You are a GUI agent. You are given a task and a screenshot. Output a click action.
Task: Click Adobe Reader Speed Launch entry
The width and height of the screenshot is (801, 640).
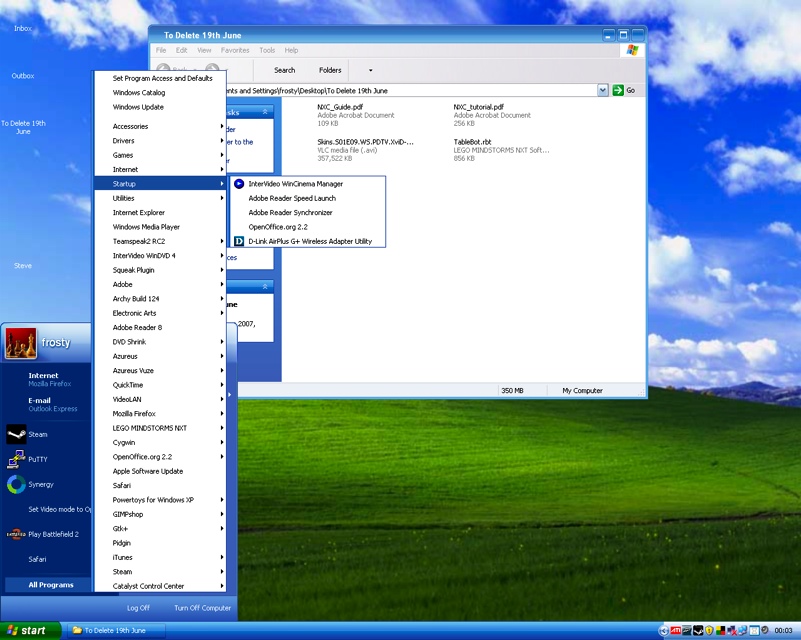292,198
